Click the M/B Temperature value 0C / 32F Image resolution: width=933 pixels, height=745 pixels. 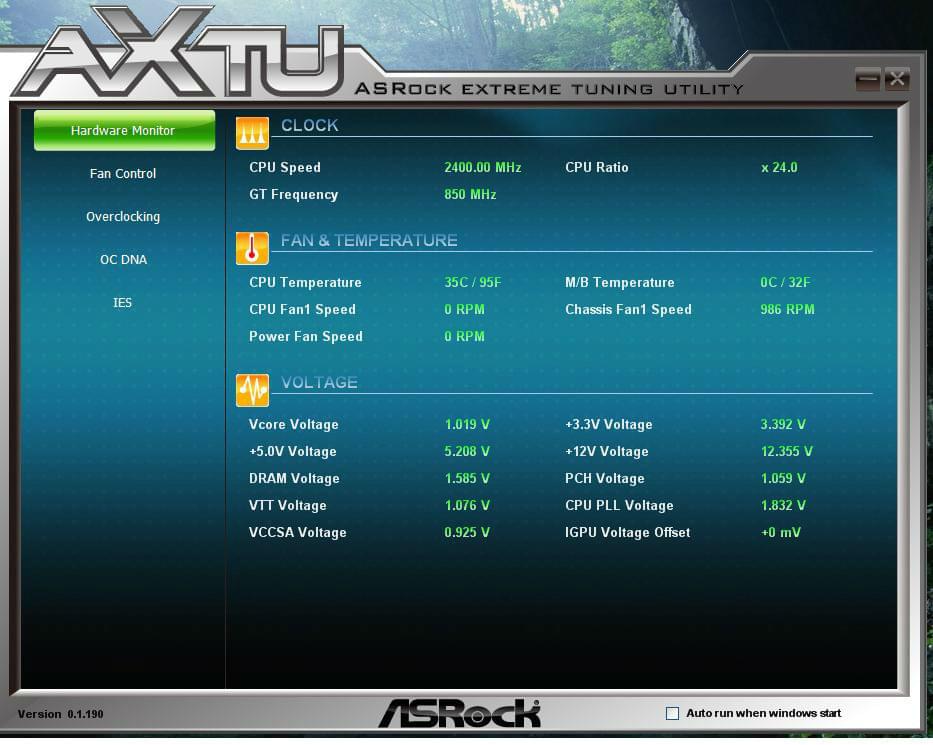[x=785, y=283]
